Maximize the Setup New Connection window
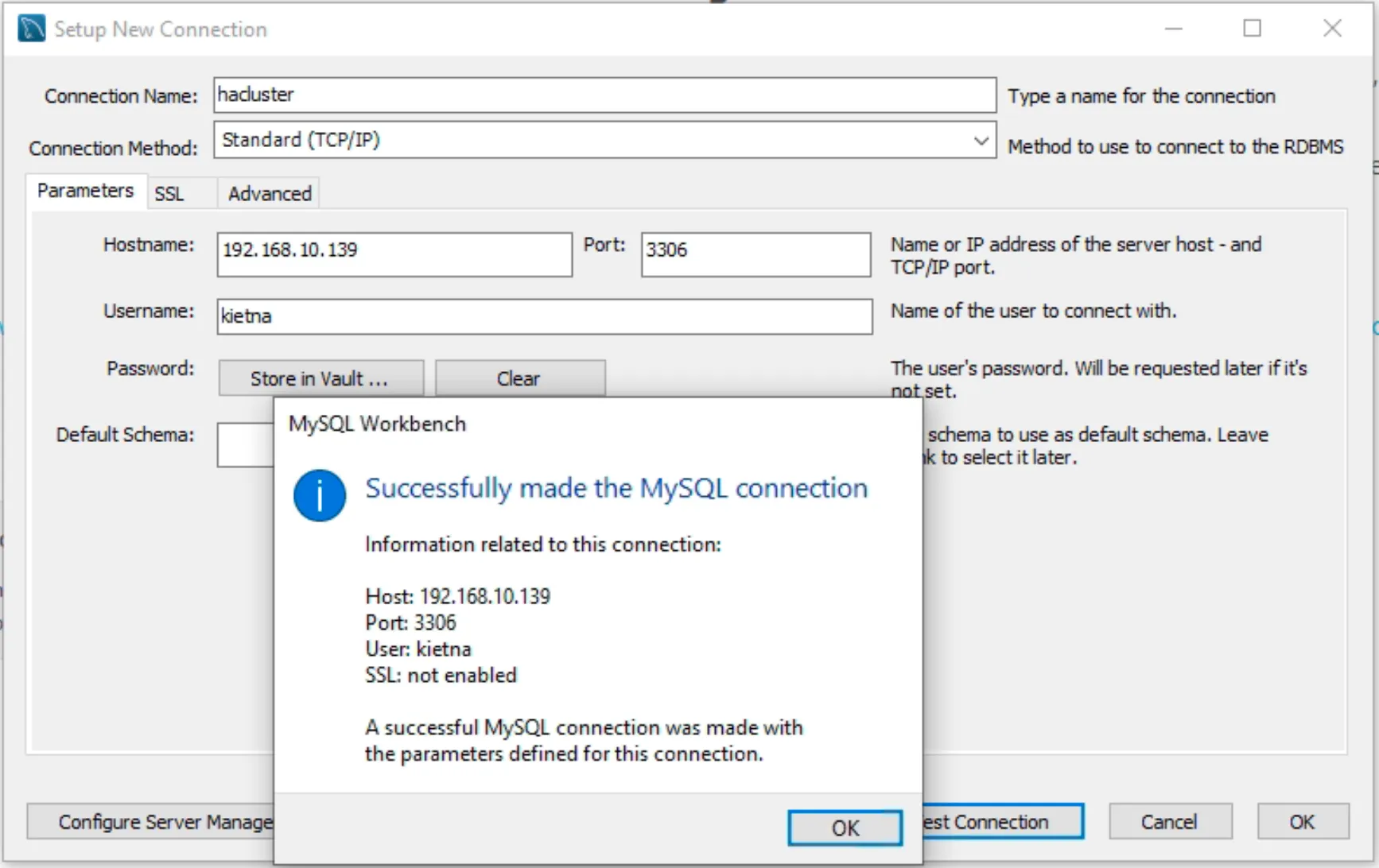The image size is (1379, 868). [x=1253, y=29]
